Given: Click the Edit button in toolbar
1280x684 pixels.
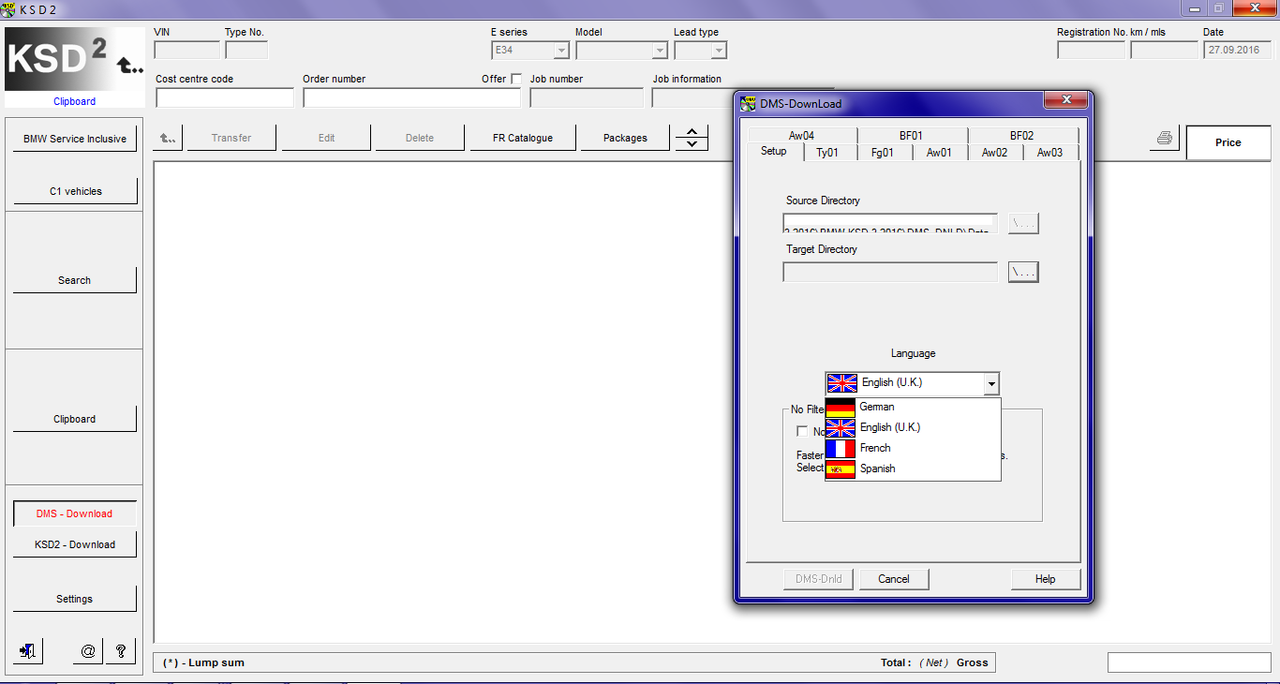Looking at the screenshot, I should tap(326, 138).
